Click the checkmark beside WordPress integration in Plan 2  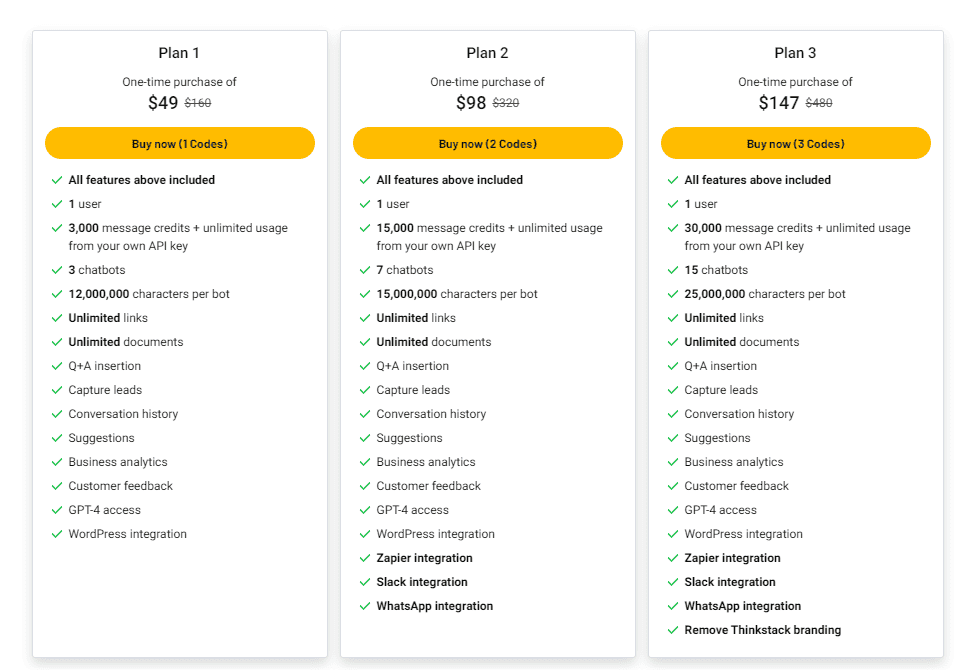tap(365, 534)
